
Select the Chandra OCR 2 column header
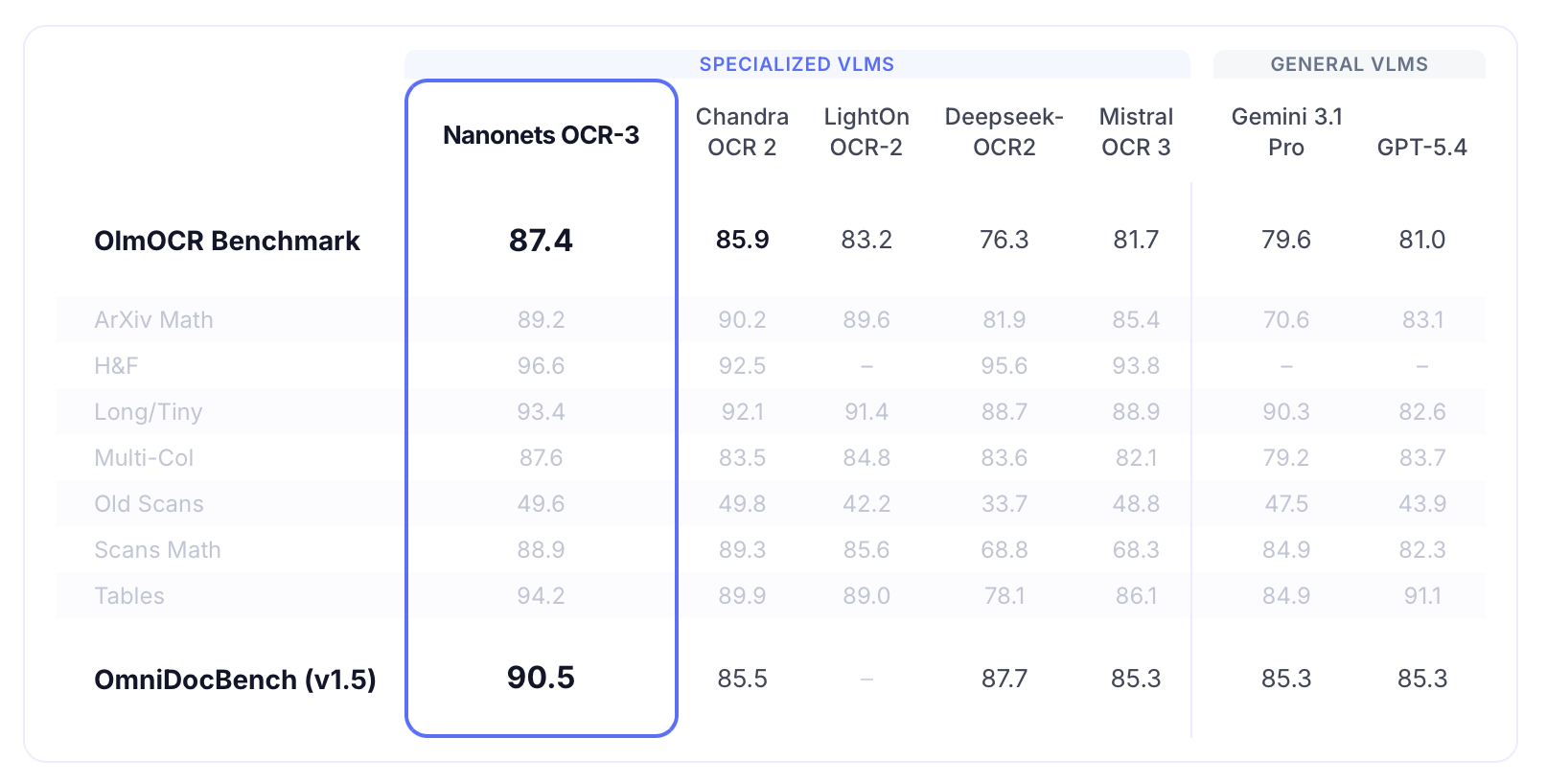pos(742,131)
